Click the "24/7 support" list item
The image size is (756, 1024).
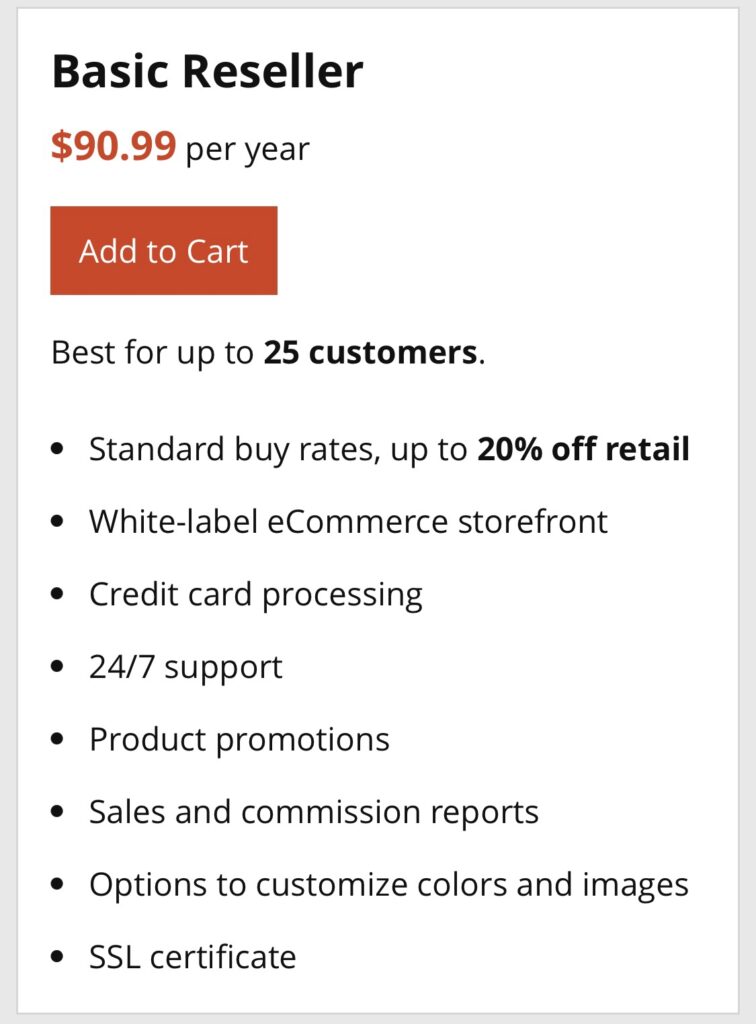186,667
